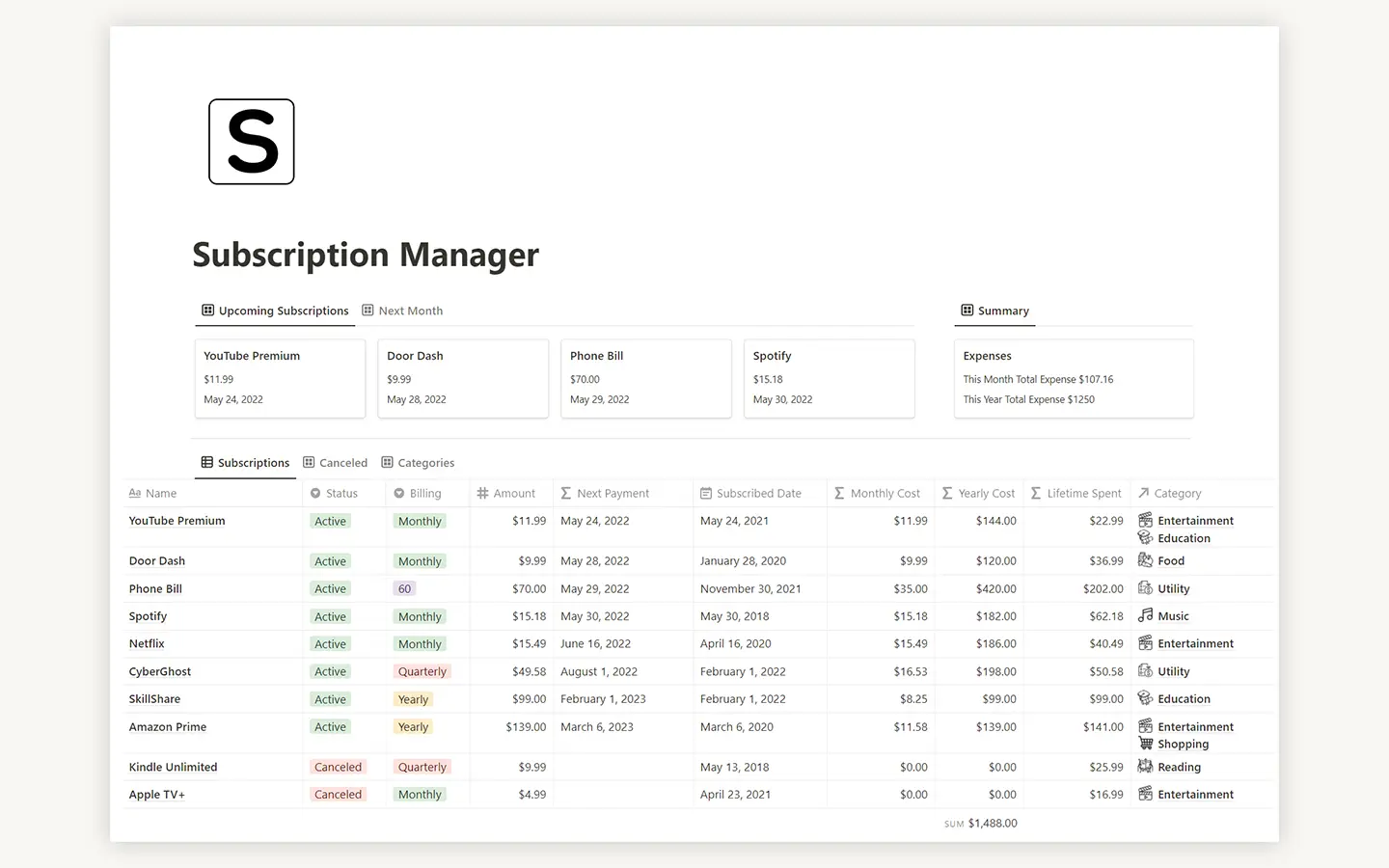Click the August 1, 2022 next payment cell
Image resolution: width=1389 pixels, height=868 pixels.
599,672
